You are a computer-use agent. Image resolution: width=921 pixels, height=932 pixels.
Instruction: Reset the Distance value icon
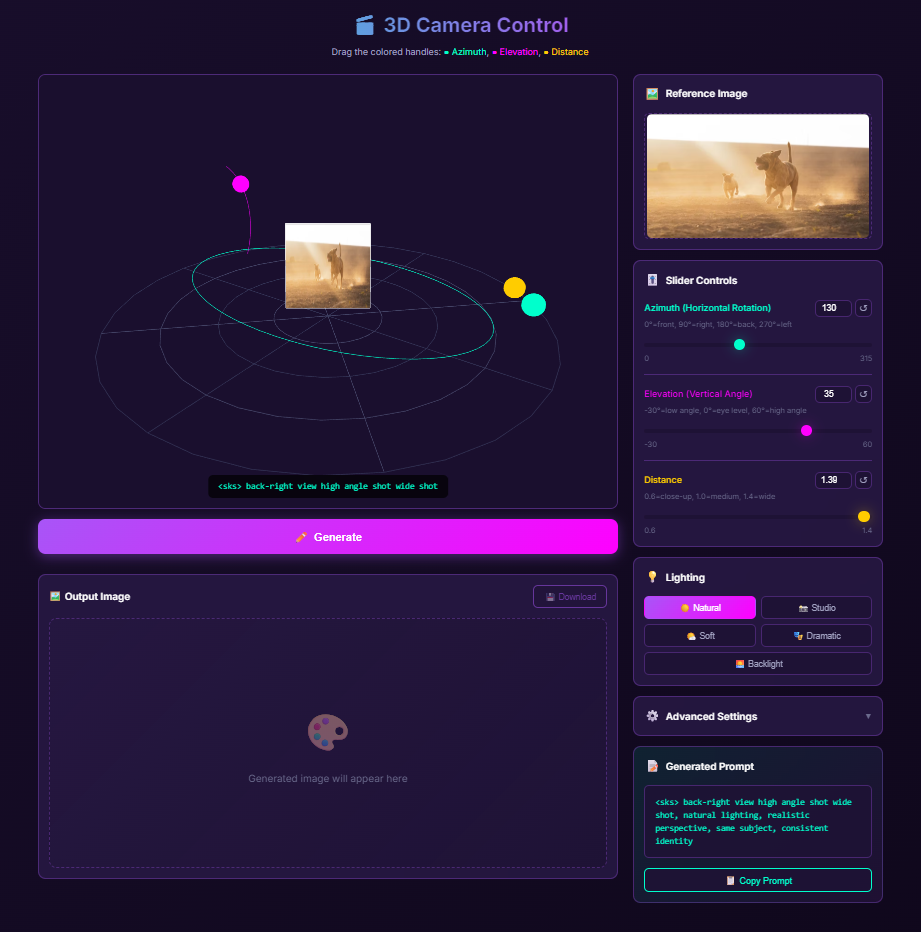click(864, 480)
